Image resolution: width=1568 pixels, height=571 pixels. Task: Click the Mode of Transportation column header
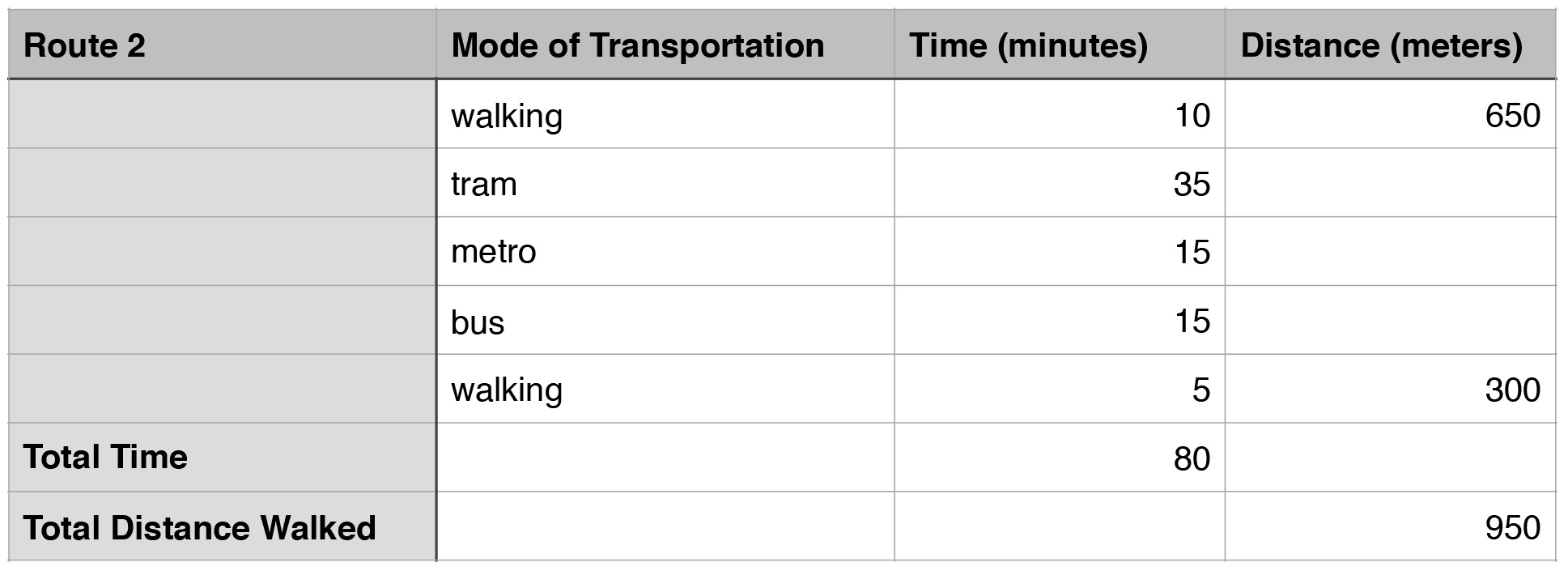665,45
